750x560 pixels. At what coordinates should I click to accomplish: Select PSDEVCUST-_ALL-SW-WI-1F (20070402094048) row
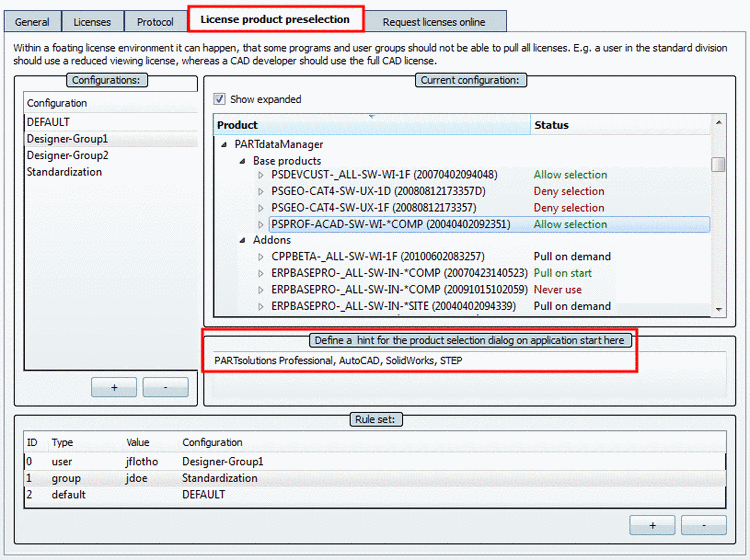coord(384,175)
